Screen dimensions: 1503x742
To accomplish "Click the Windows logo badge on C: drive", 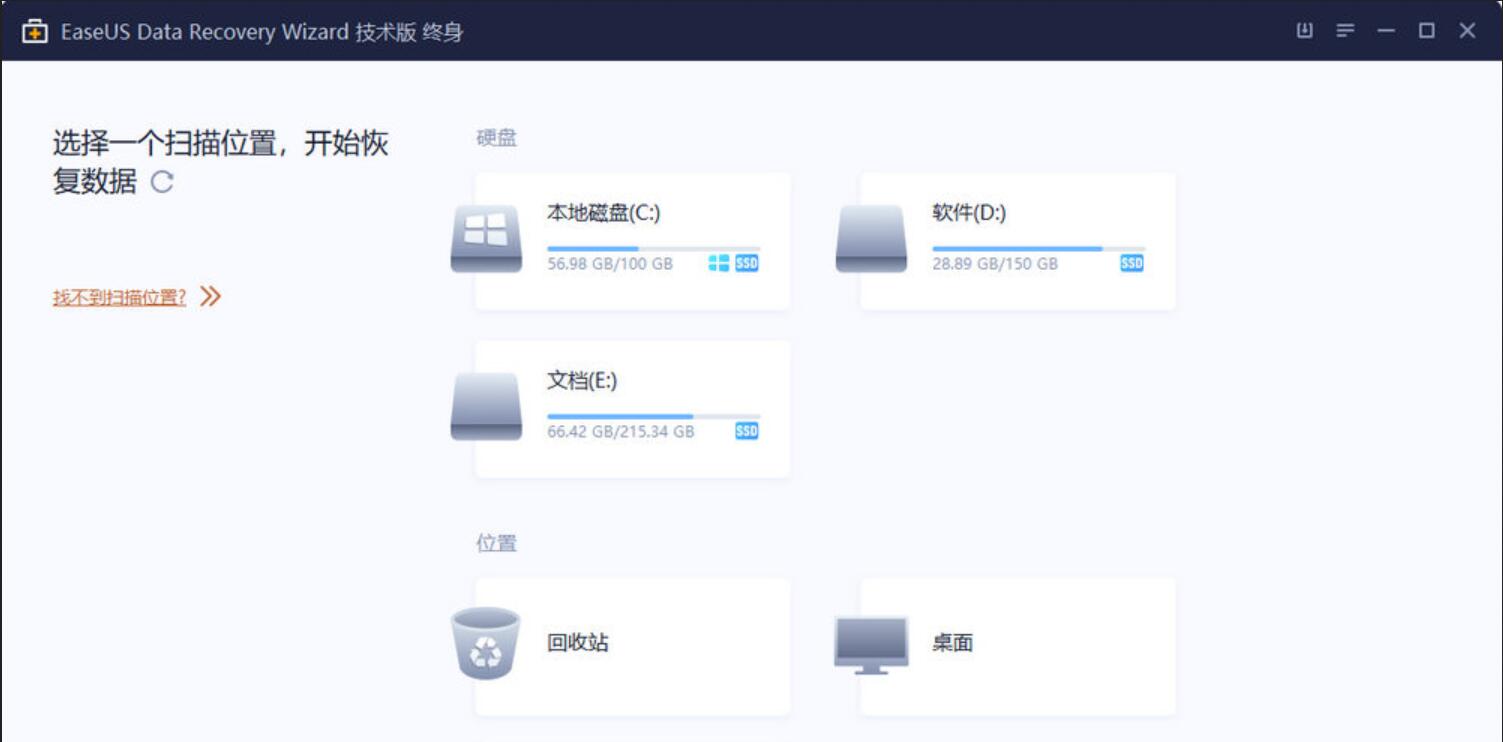I will 718,263.
